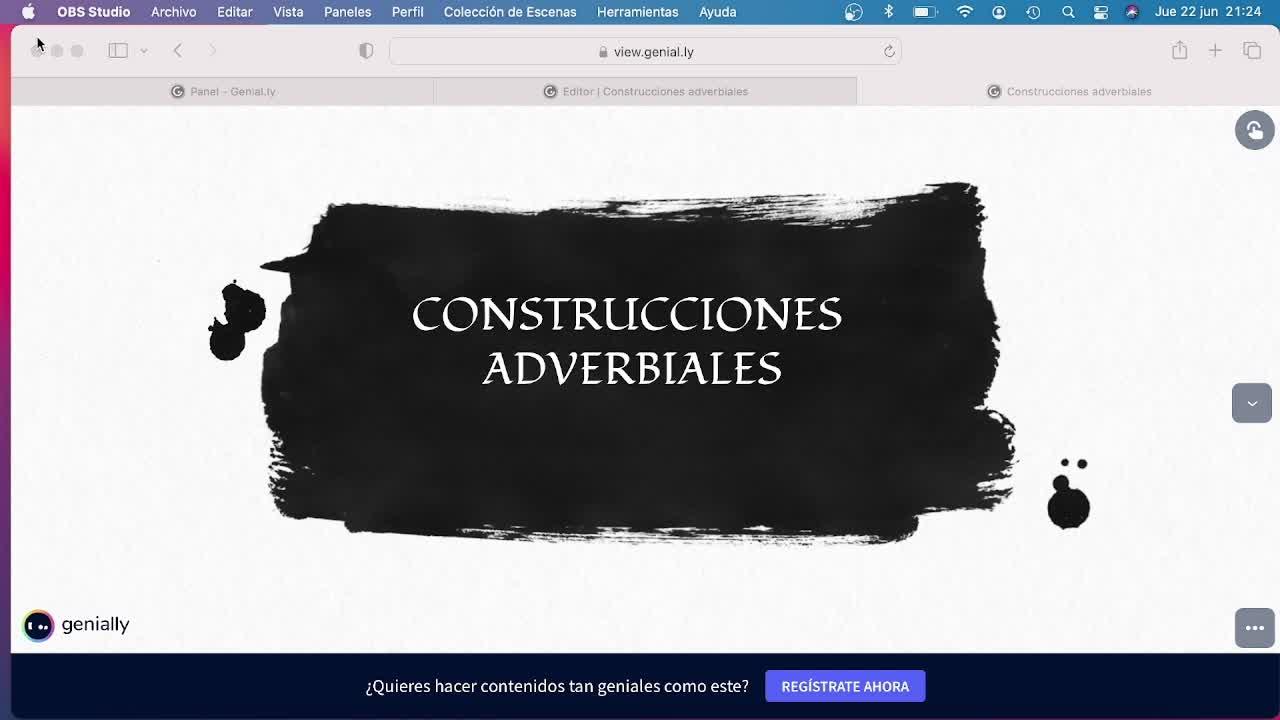Viewport: 1280px width, 720px height.
Task: Go forward to the next page
Action: pyautogui.click(x=212, y=50)
